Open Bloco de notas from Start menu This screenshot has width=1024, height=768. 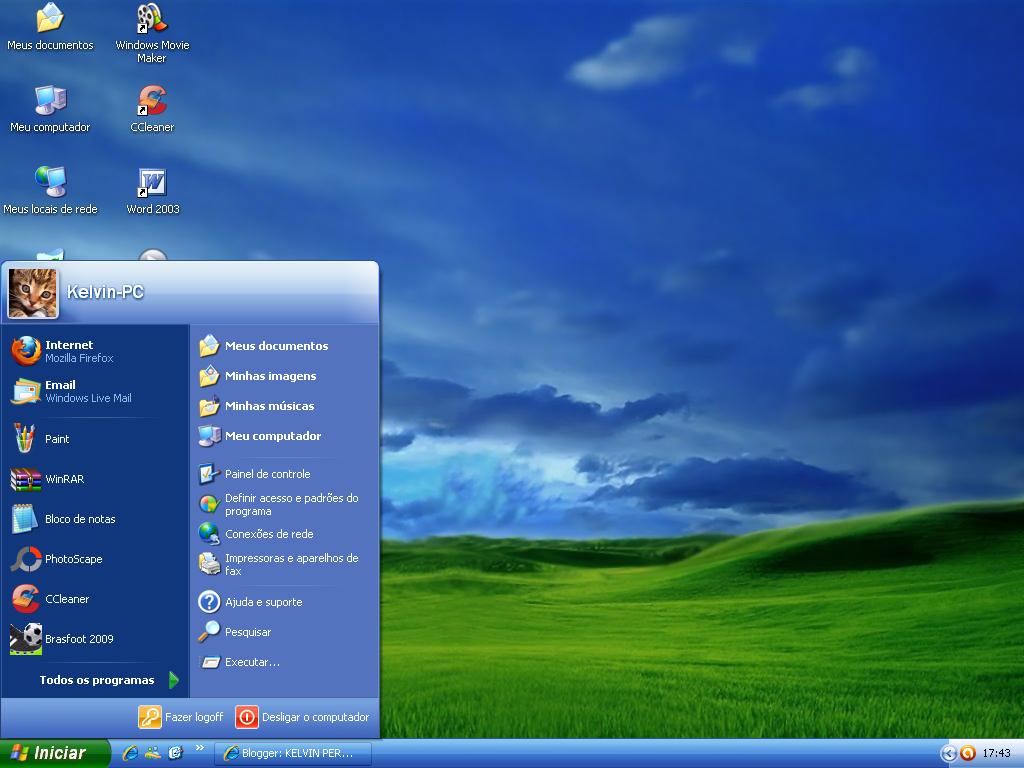(x=95, y=519)
